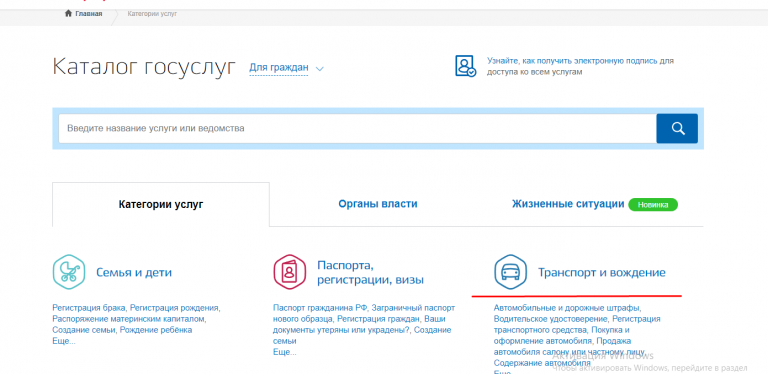
Task: Click the green Новинка badge
Action: click(653, 205)
